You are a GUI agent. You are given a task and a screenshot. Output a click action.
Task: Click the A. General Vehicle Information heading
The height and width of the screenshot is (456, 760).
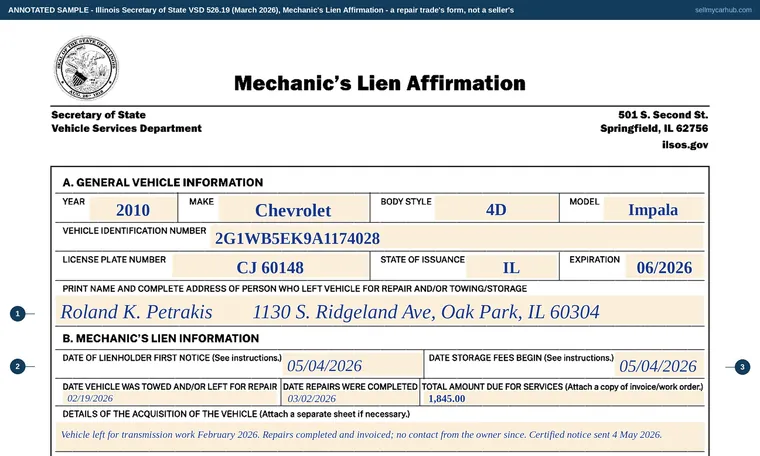point(163,183)
